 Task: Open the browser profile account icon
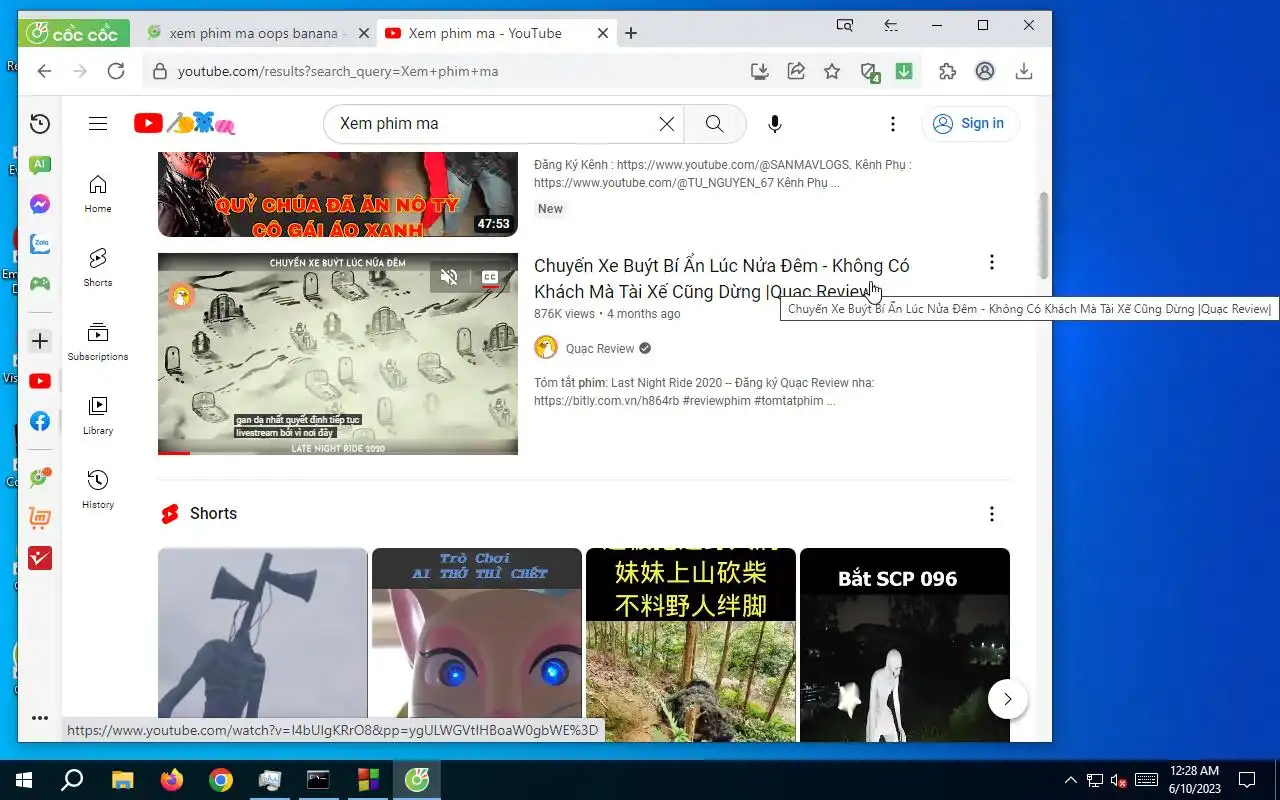point(985,71)
